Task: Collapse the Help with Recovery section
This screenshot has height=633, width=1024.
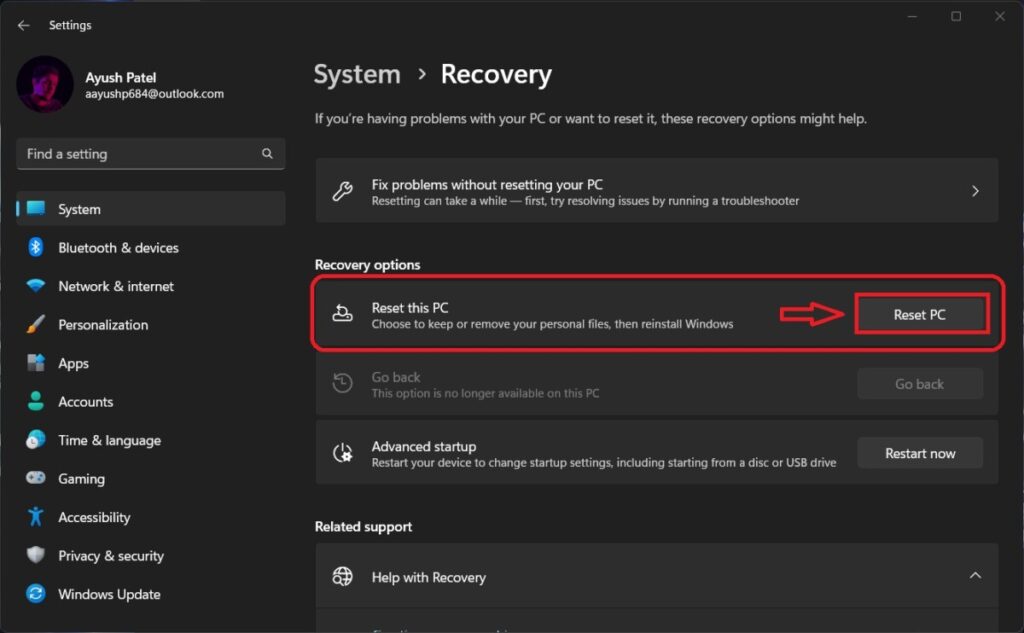Action: pos(975,577)
